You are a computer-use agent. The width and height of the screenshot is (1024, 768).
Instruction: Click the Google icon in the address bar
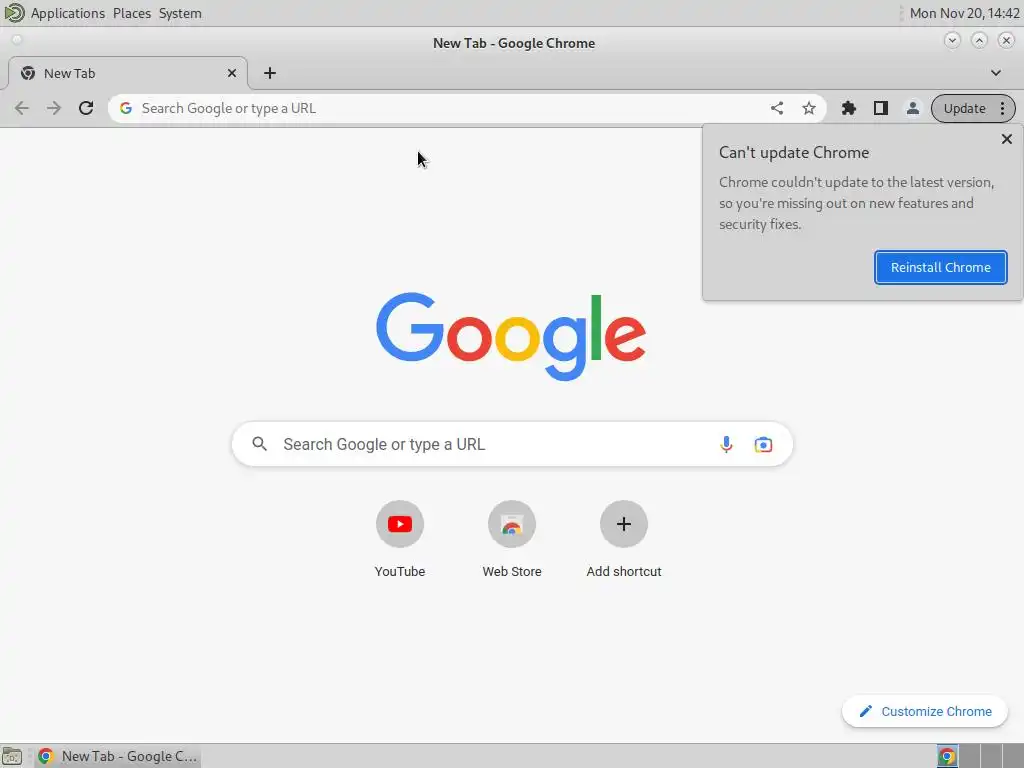click(126, 108)
